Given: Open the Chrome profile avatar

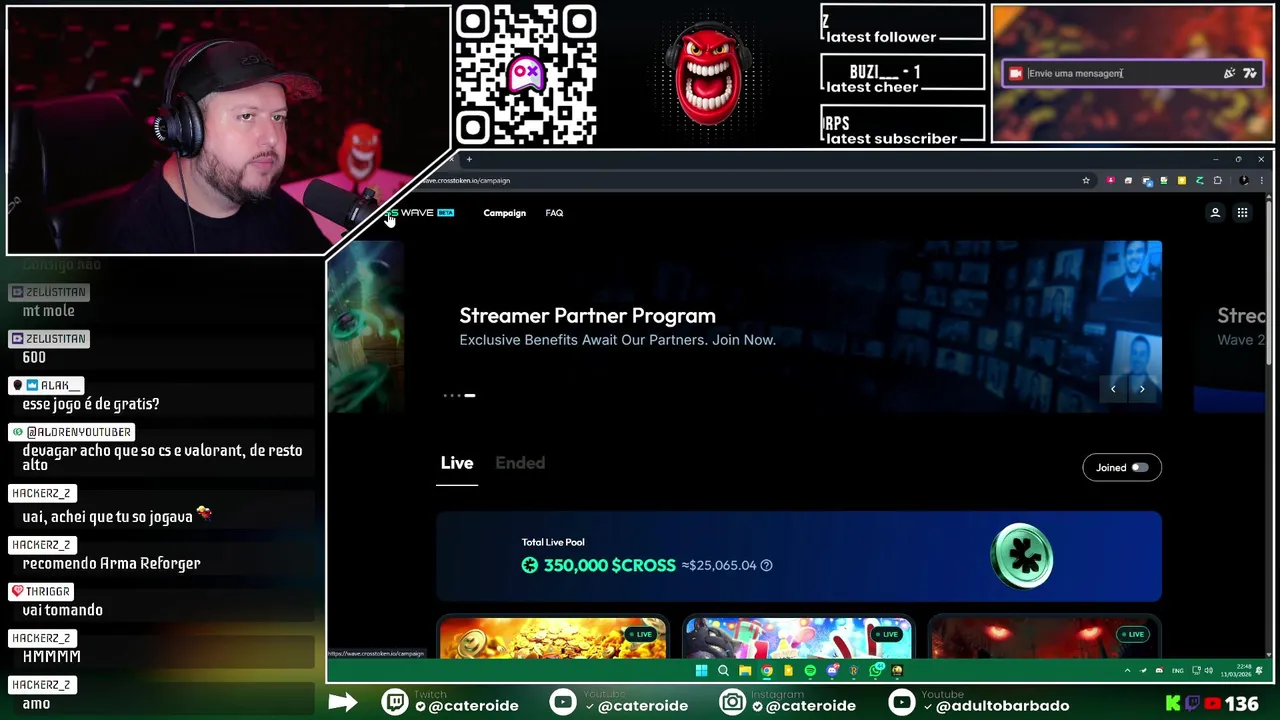Looking at the screenshot, I should coord(1244,181).
